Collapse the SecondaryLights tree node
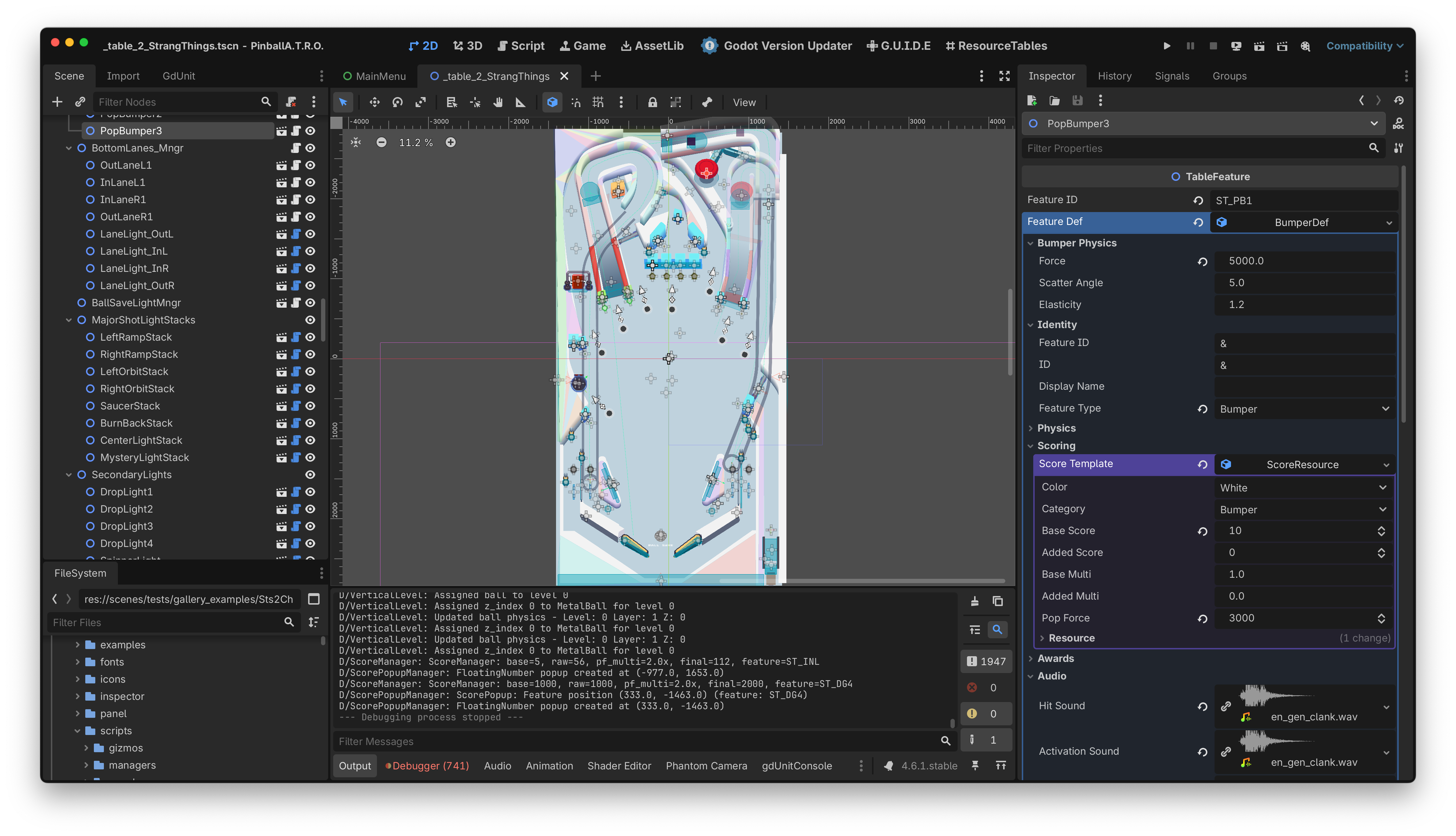 (69, 475)
